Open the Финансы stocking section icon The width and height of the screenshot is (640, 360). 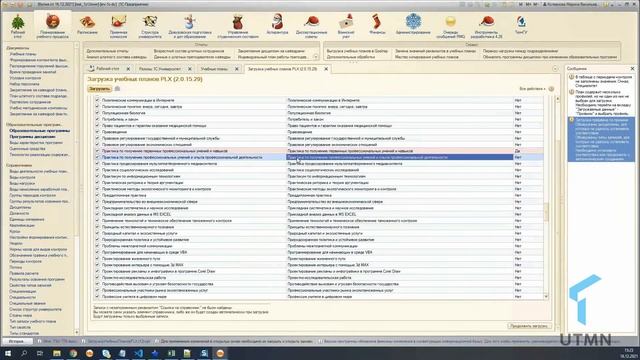pos(376,24)
